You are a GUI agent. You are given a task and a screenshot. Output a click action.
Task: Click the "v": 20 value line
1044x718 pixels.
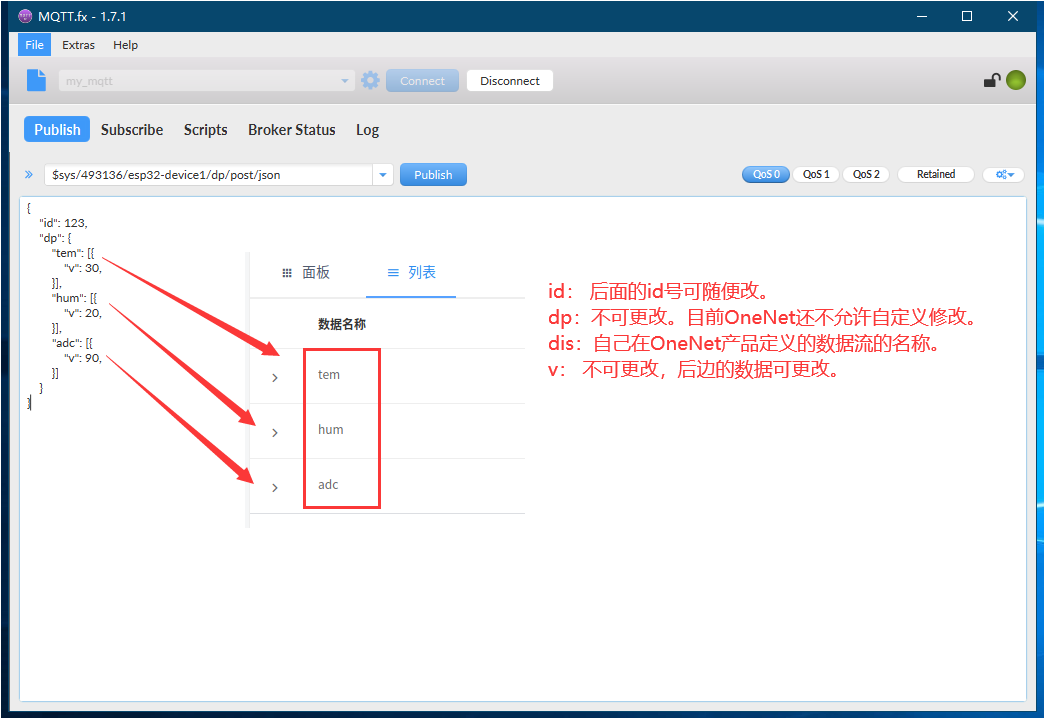[x=83, y=313]
